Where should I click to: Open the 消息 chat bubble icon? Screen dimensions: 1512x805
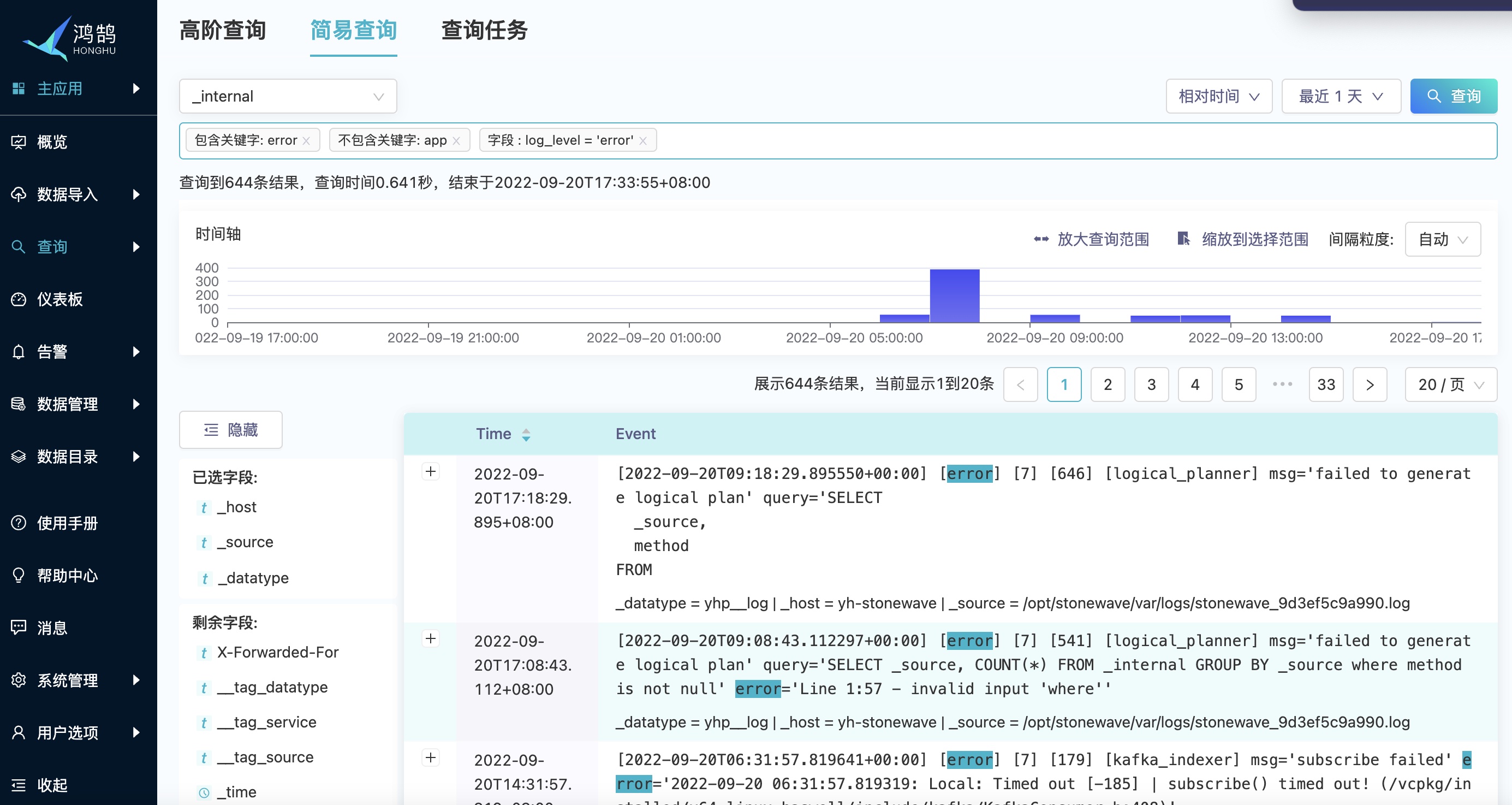pos(18,627)
